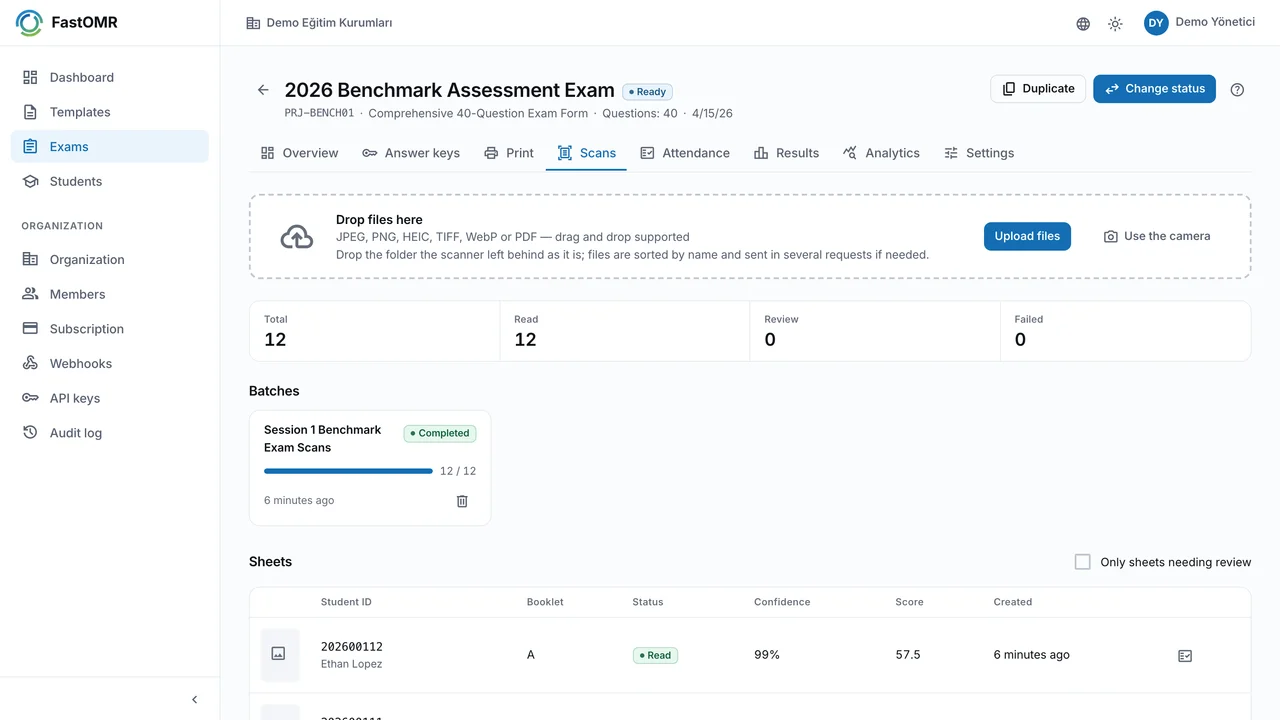
Task: Open Students in the sidebar
Action: coord(110,181)
